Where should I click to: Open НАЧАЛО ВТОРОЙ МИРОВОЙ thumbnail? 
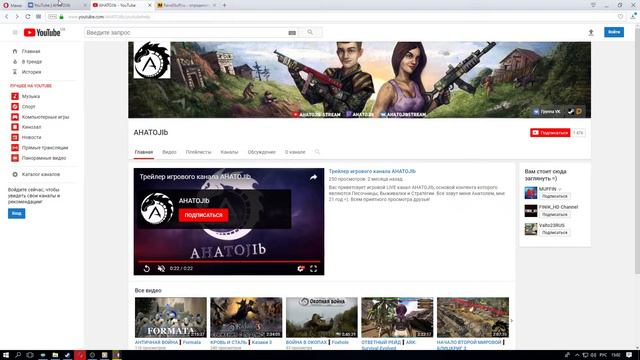[x=473, y=317]
